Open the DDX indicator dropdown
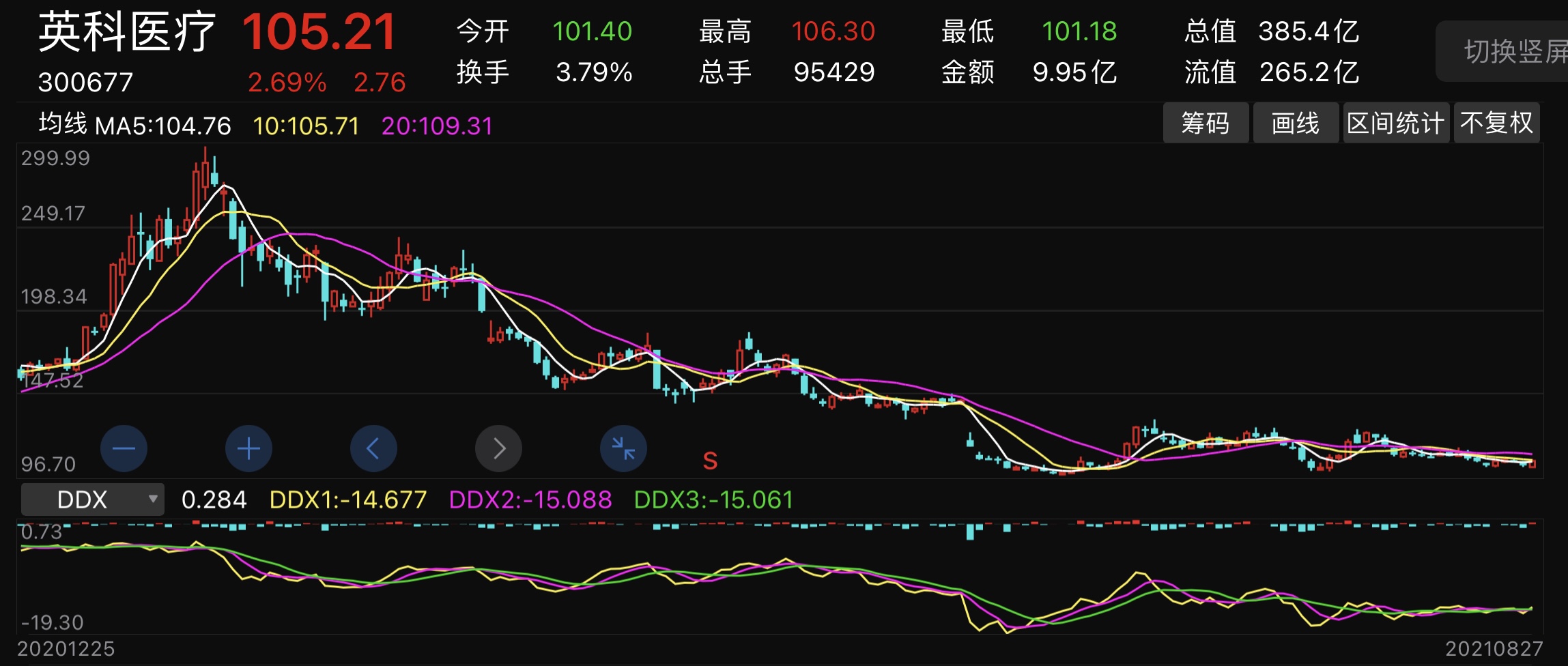 click(93, 499)
